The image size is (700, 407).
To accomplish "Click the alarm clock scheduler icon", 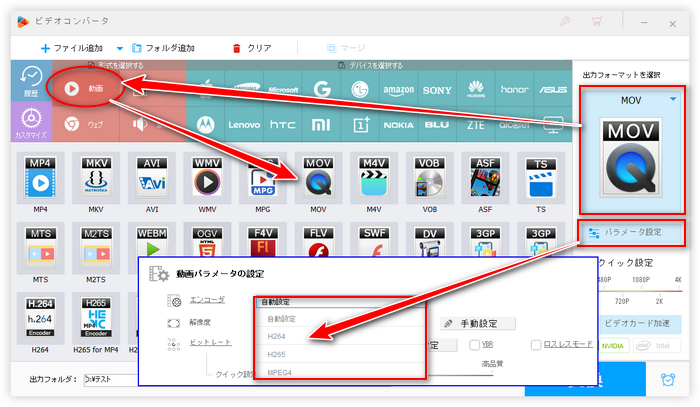I will [668, 379].
